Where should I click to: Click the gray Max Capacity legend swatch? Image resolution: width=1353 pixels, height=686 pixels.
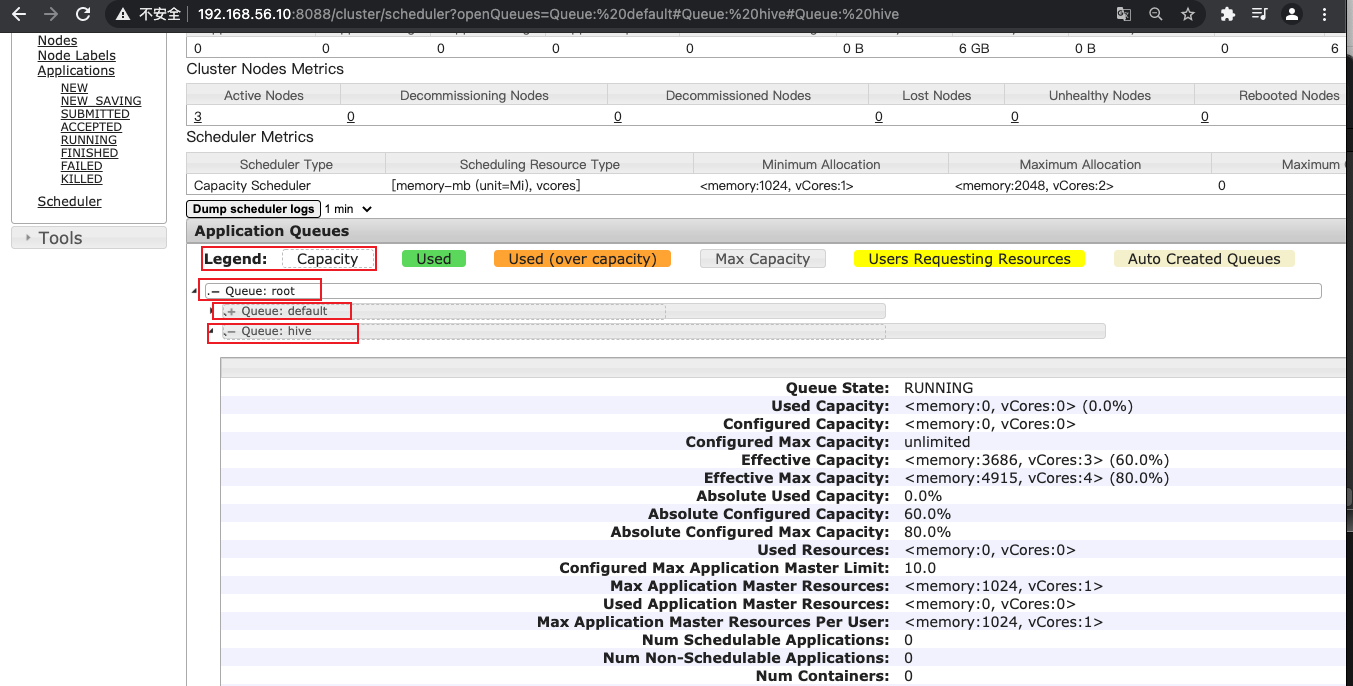[763, 259]
